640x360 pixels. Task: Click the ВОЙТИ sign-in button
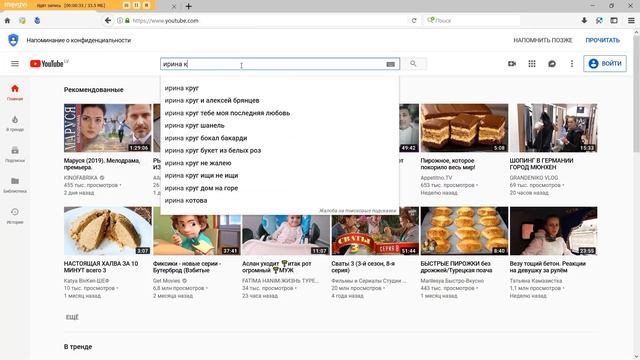[605, 64]
